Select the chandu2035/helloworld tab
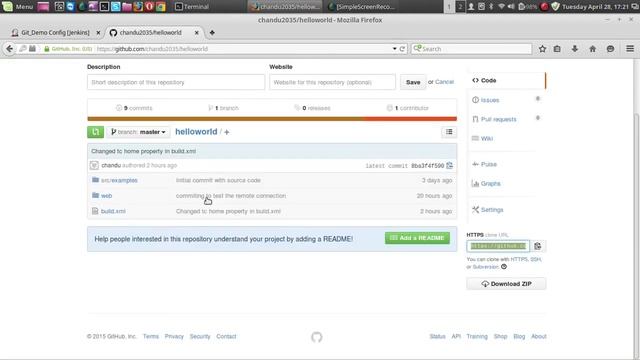The image size is (640, 360). click(151, 32)
